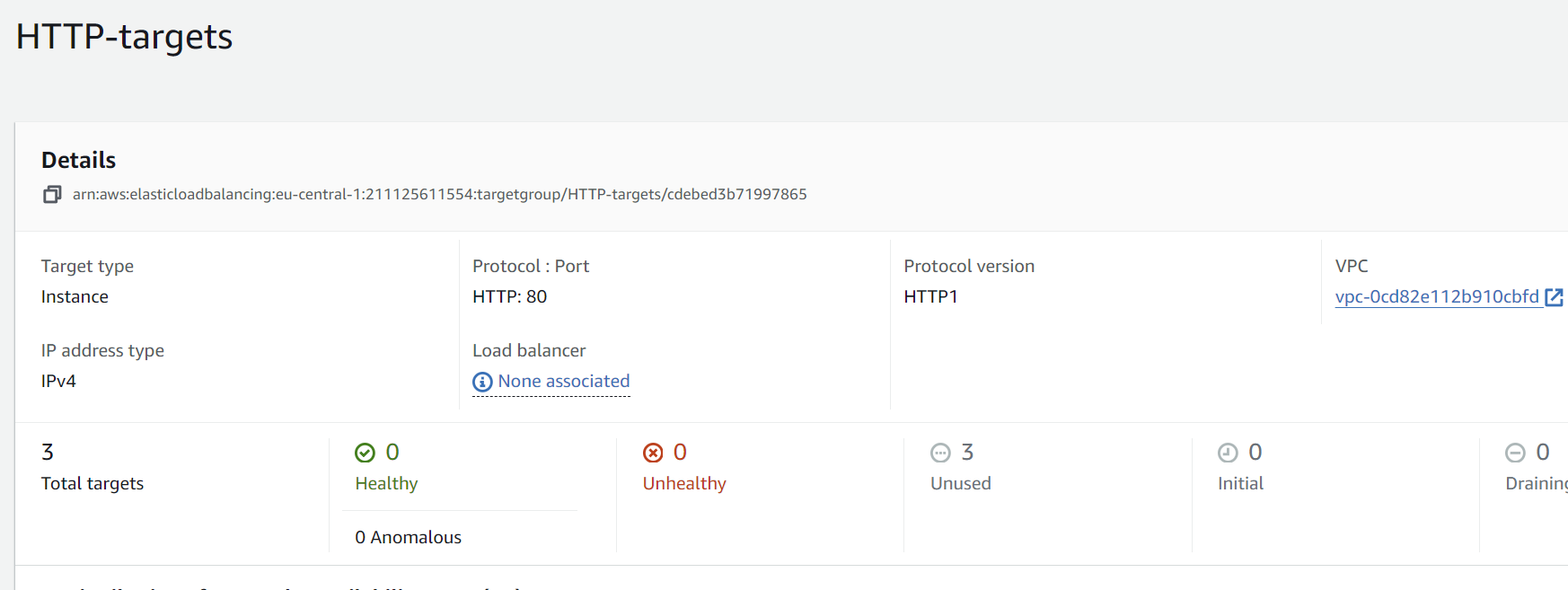Click the Unhealthy targets label

tap(684, 484)
